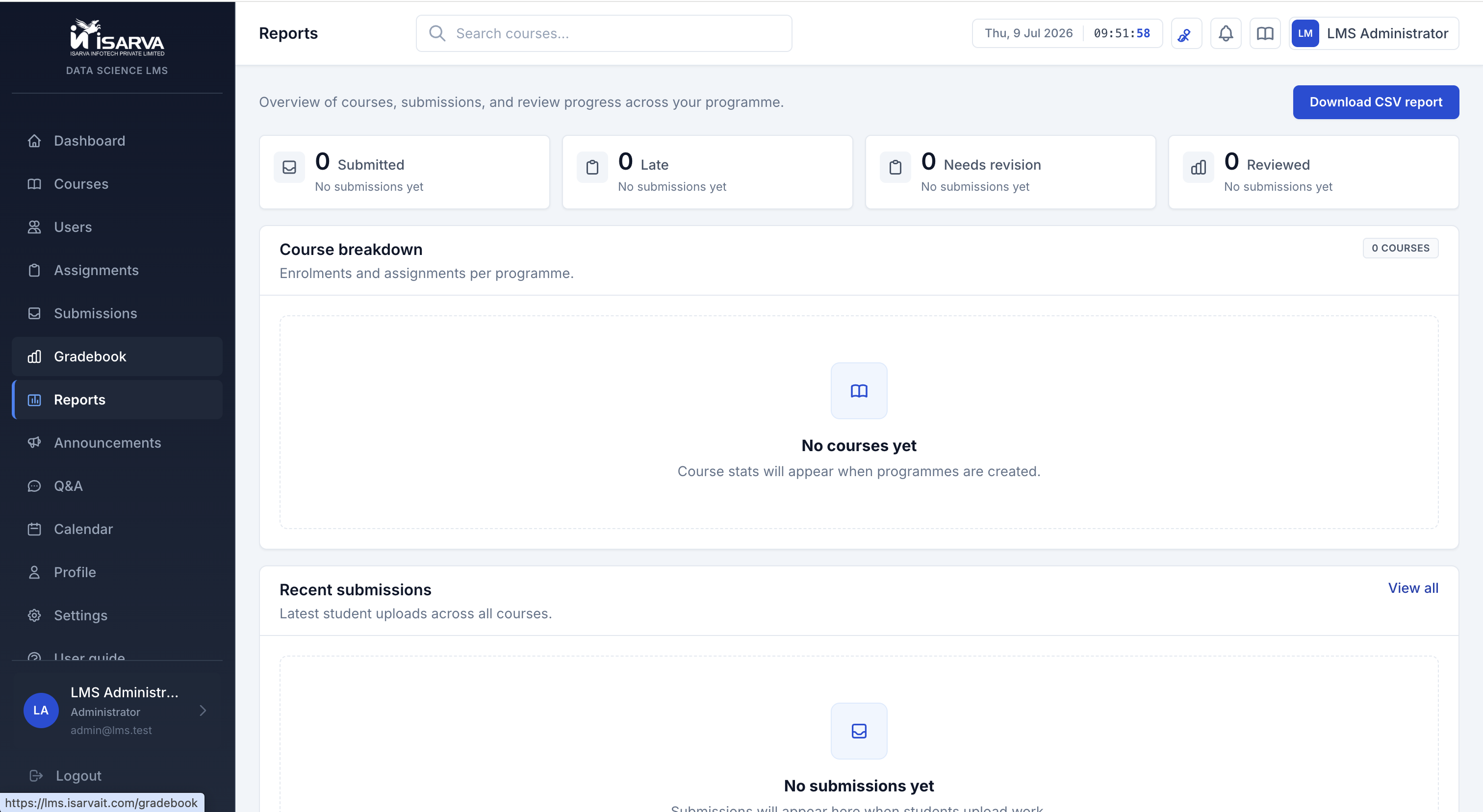
Task: Click the View all link
Action: click(1413, 587)
